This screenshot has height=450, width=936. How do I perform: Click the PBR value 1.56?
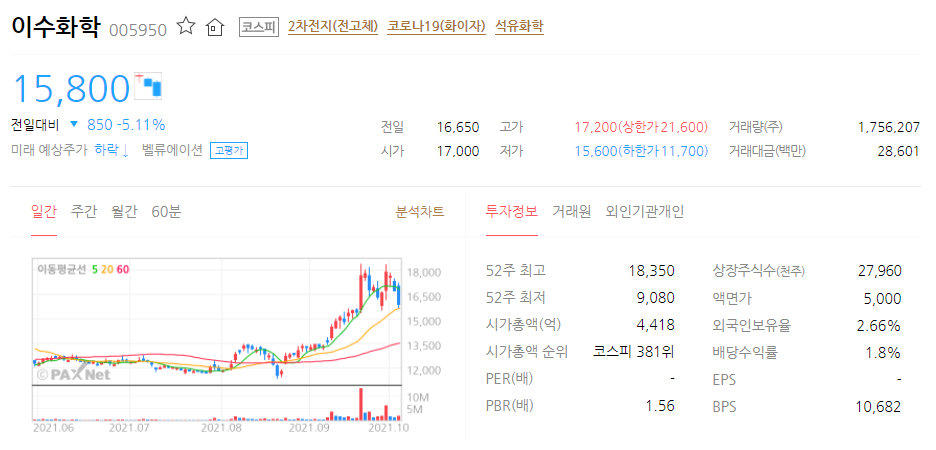pos(660,406)
